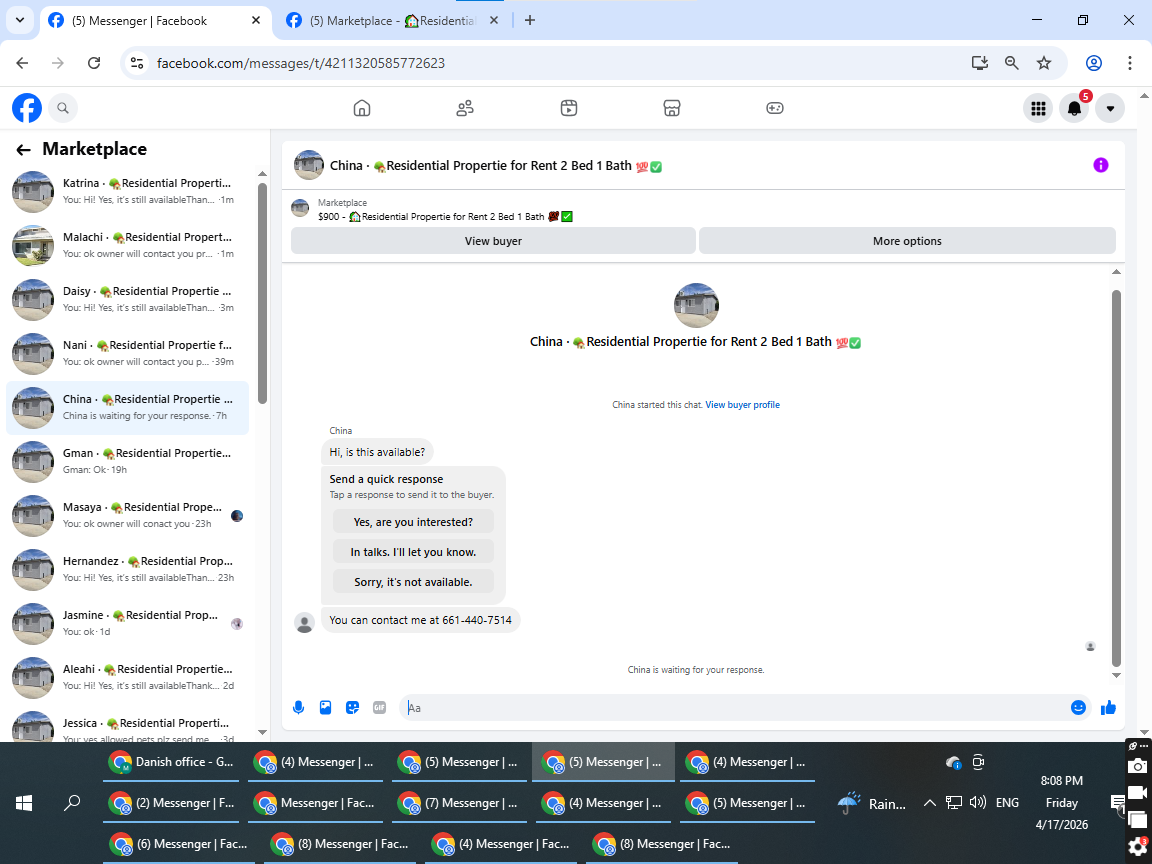Open the Chrome three-dot menu

click(1130, 63)
